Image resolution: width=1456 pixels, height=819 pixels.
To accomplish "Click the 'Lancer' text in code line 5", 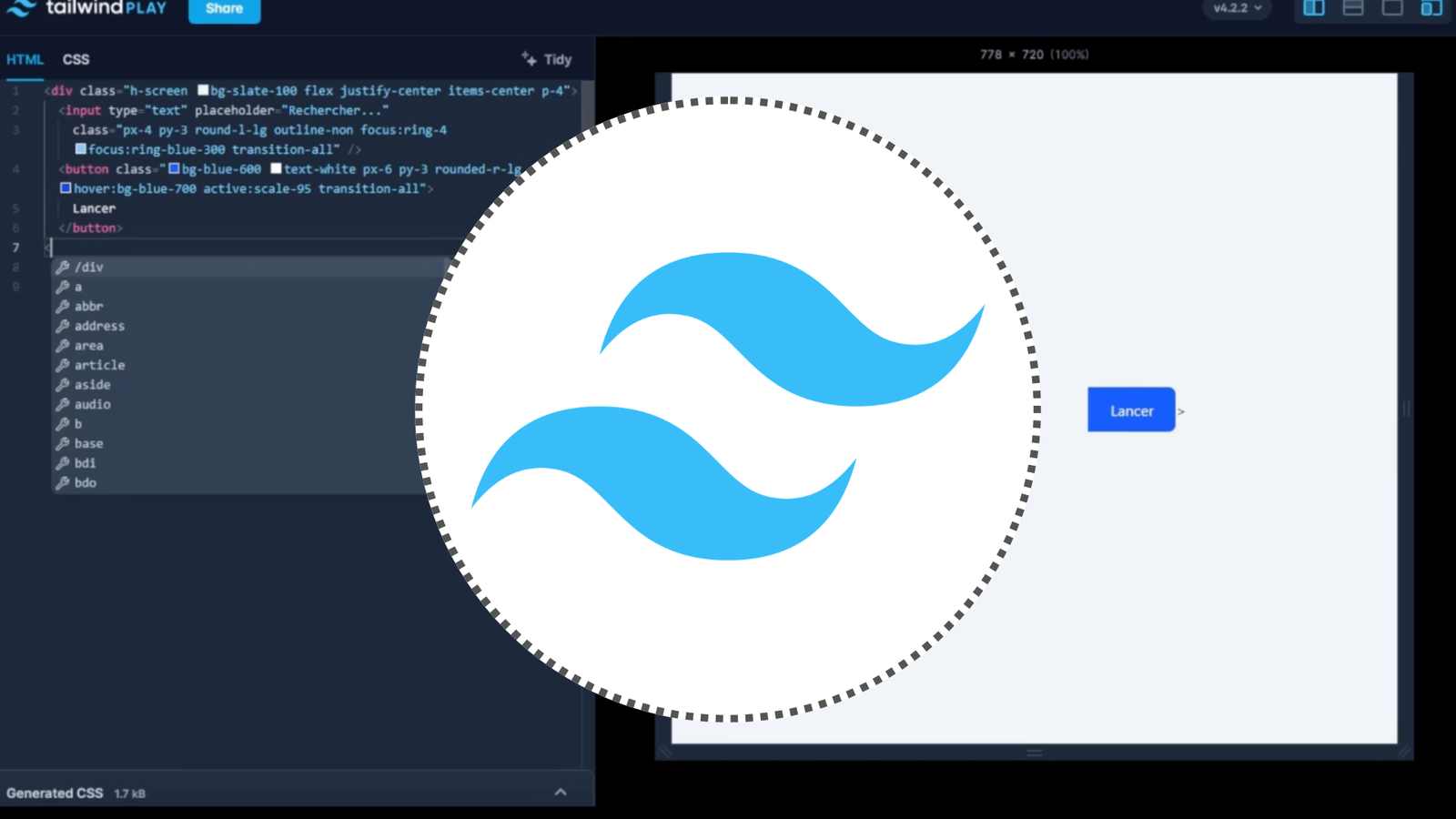I will [x=94, y=208].
